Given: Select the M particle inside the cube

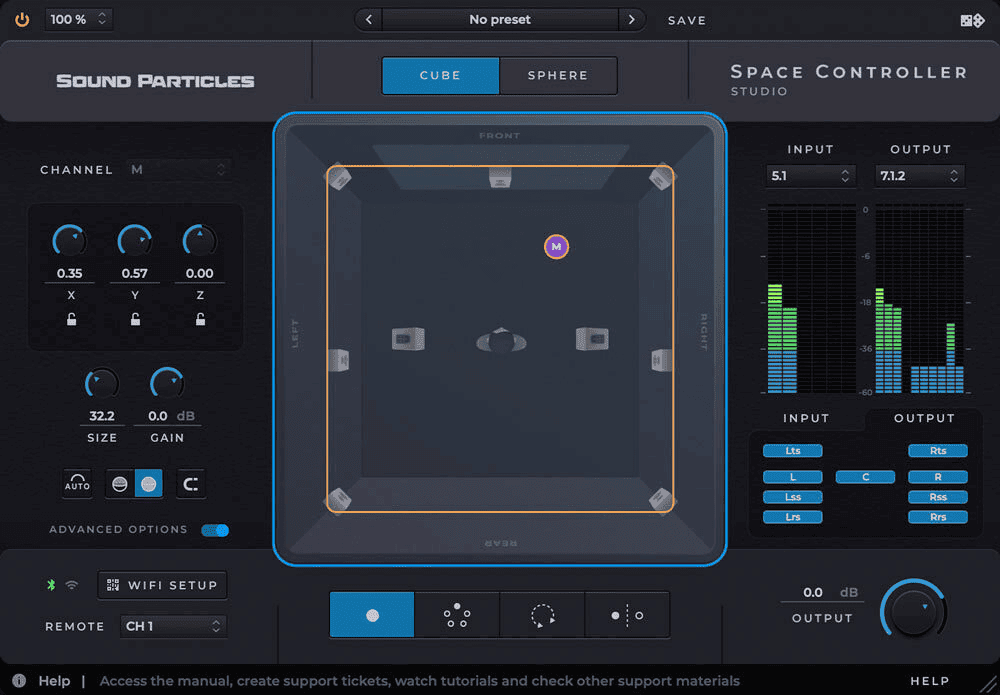Looking at the screenshot, I should pyautogui.click(x=556, y=246).
